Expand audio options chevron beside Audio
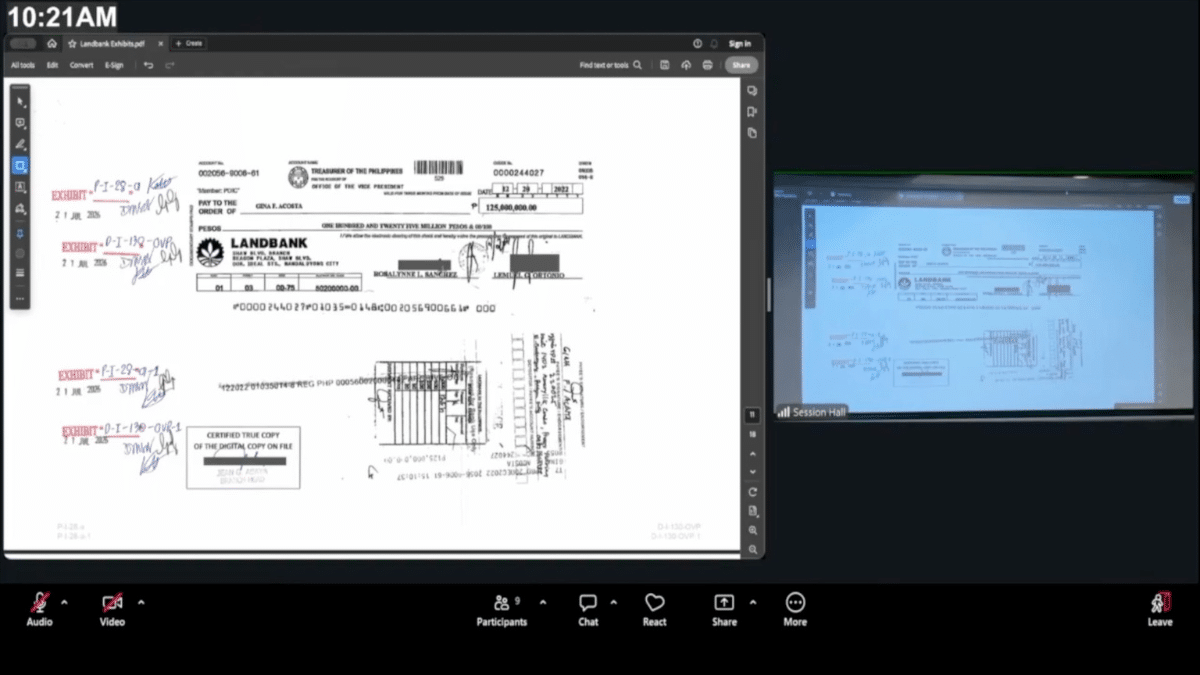1200x675 pixels. (65, 602)
